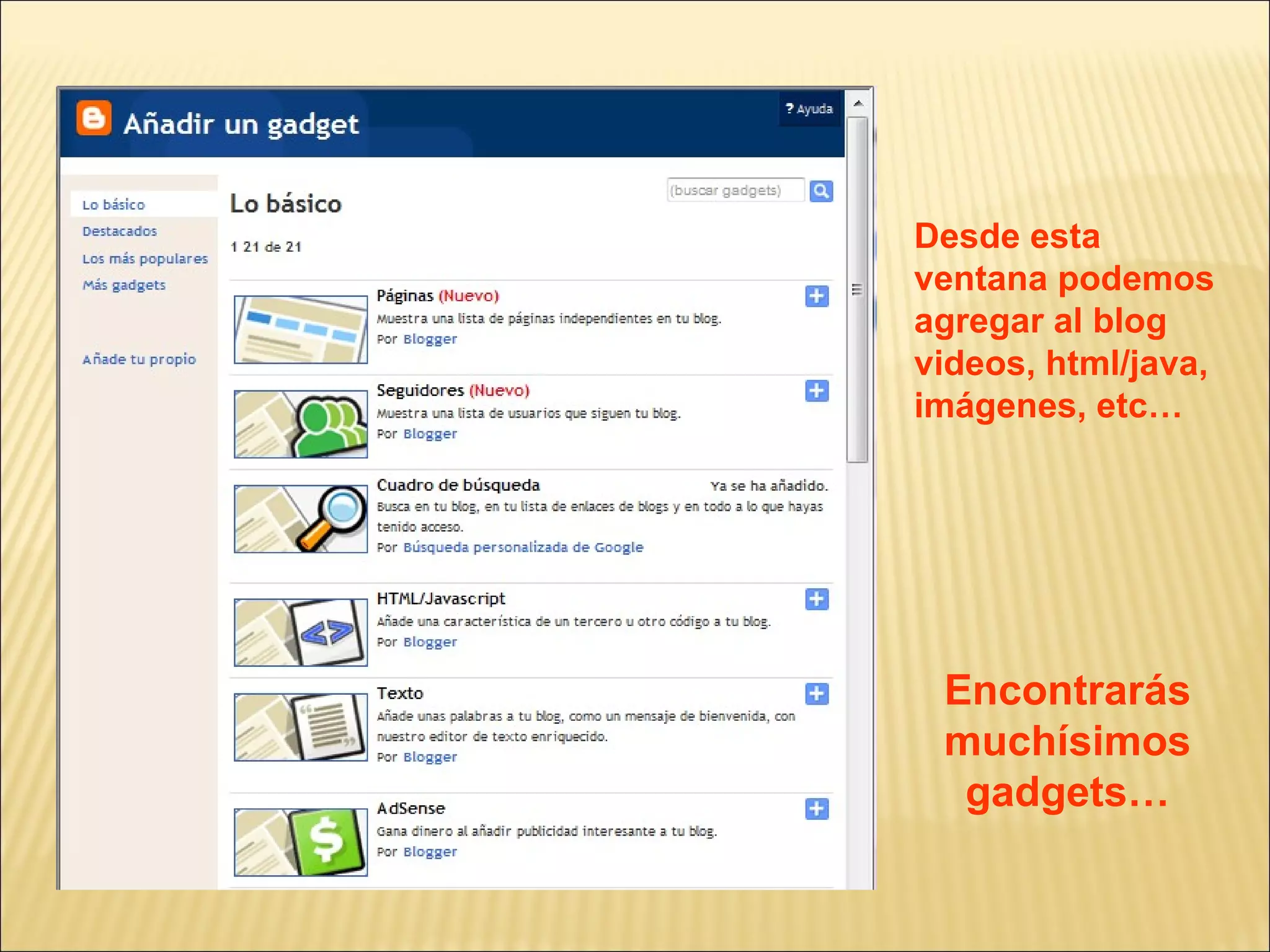This screenshot has height=952, width=1270.
Task: Add the HTML/Javascript gadget with plus icon
Action: pyautogui.click(x=817, y=599)
